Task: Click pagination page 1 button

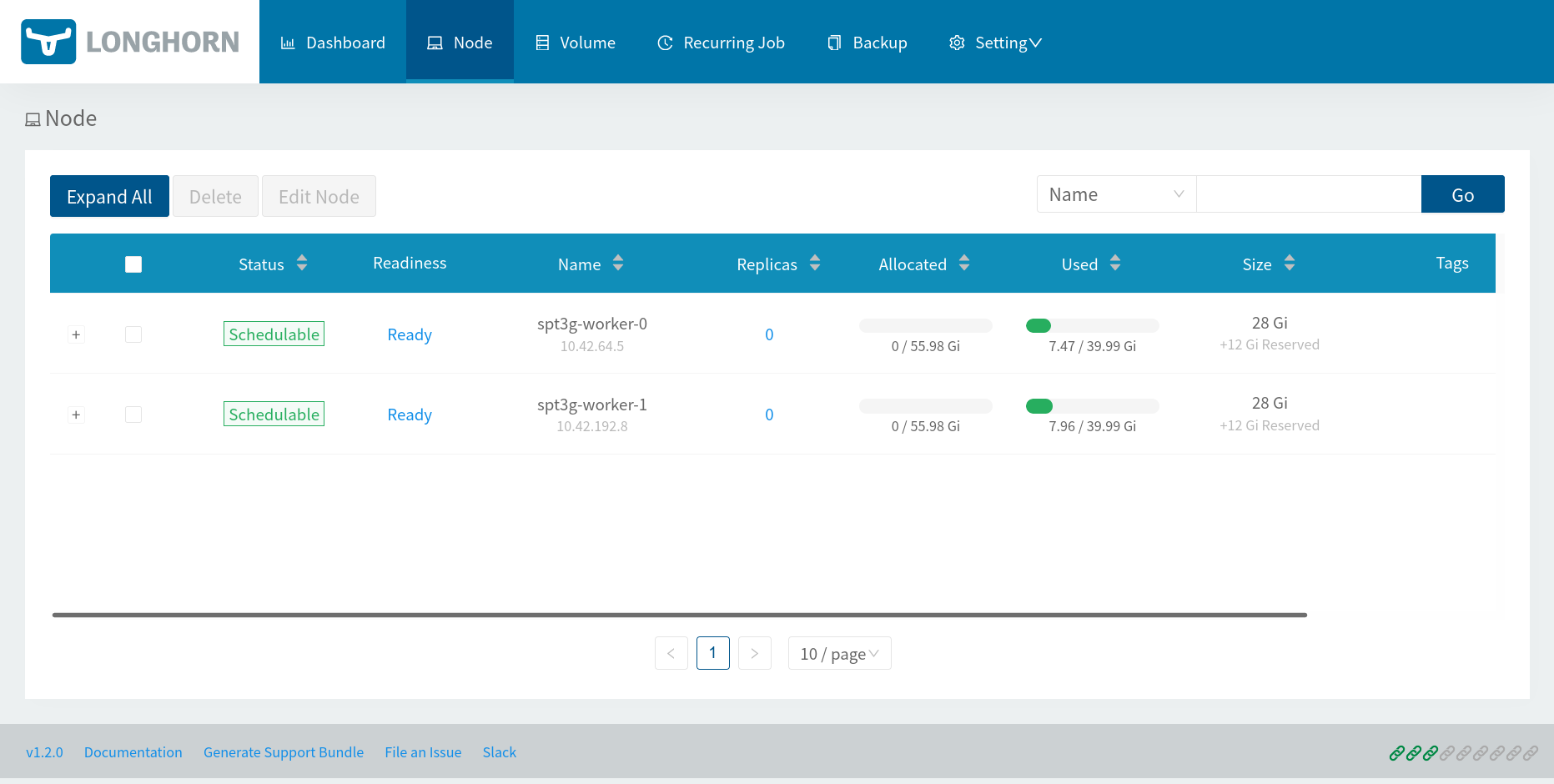Action: click(713, 653)
